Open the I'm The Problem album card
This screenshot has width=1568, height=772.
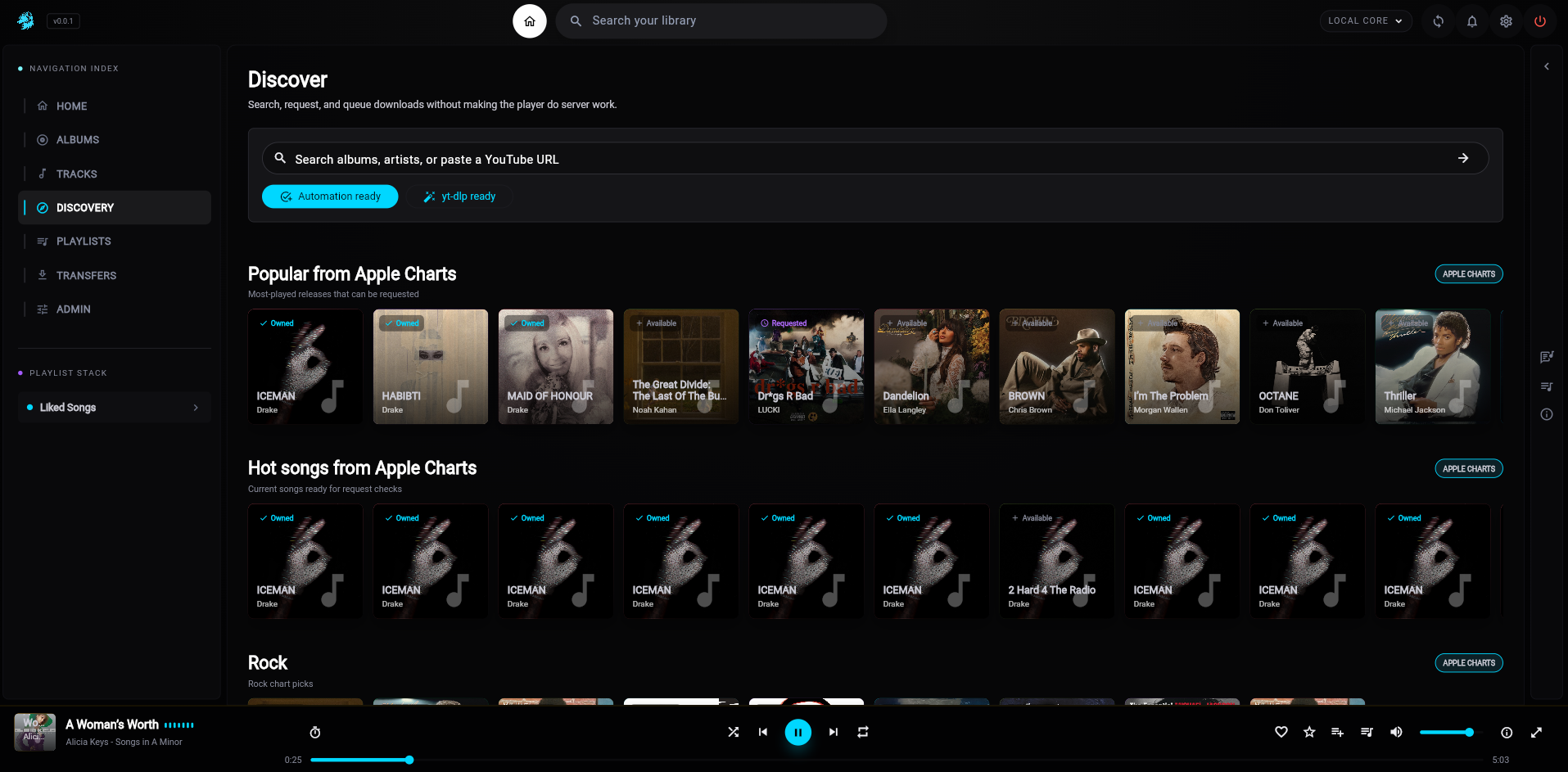[1182, 367]
